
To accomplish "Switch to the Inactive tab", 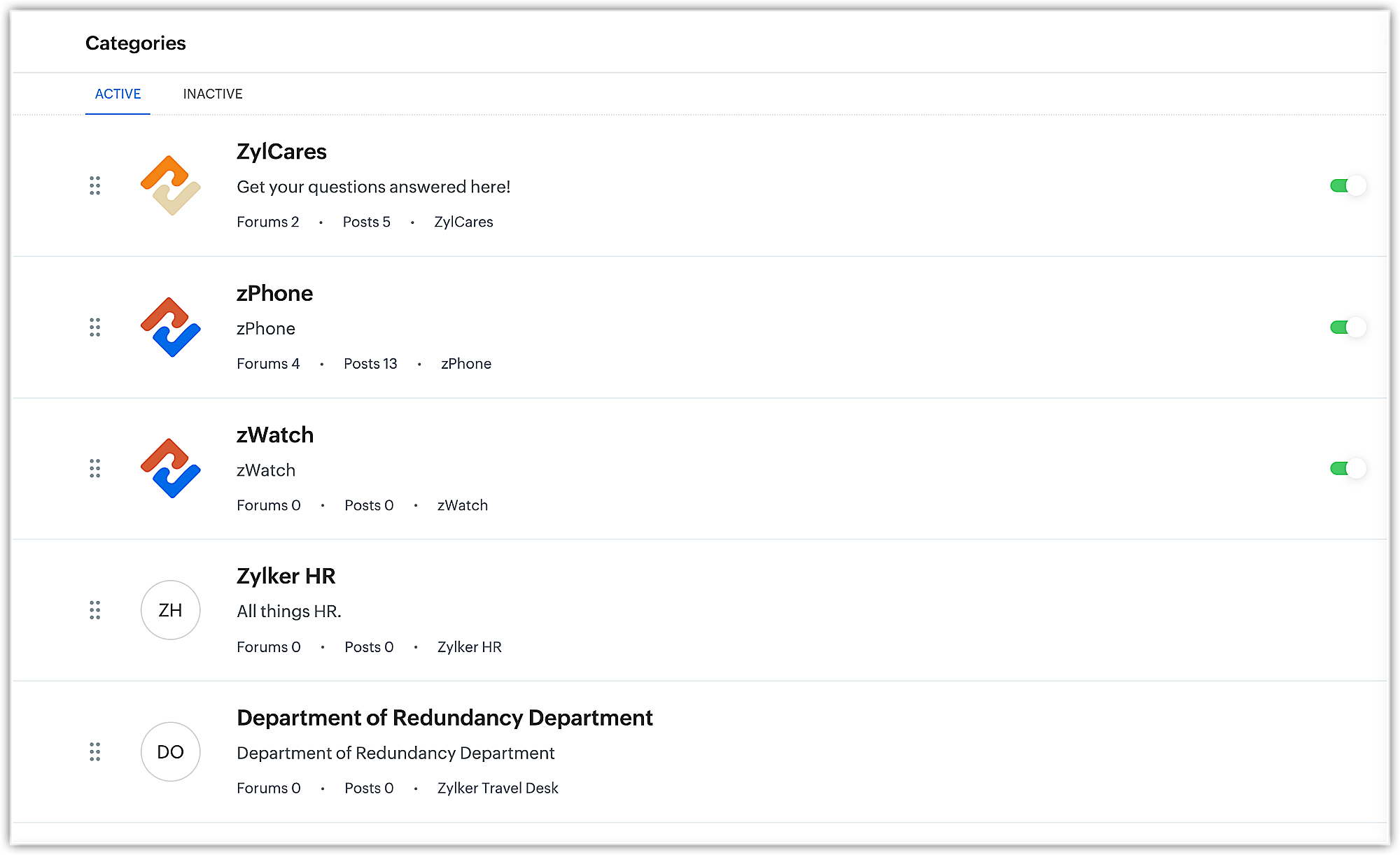I will (213, 94).
